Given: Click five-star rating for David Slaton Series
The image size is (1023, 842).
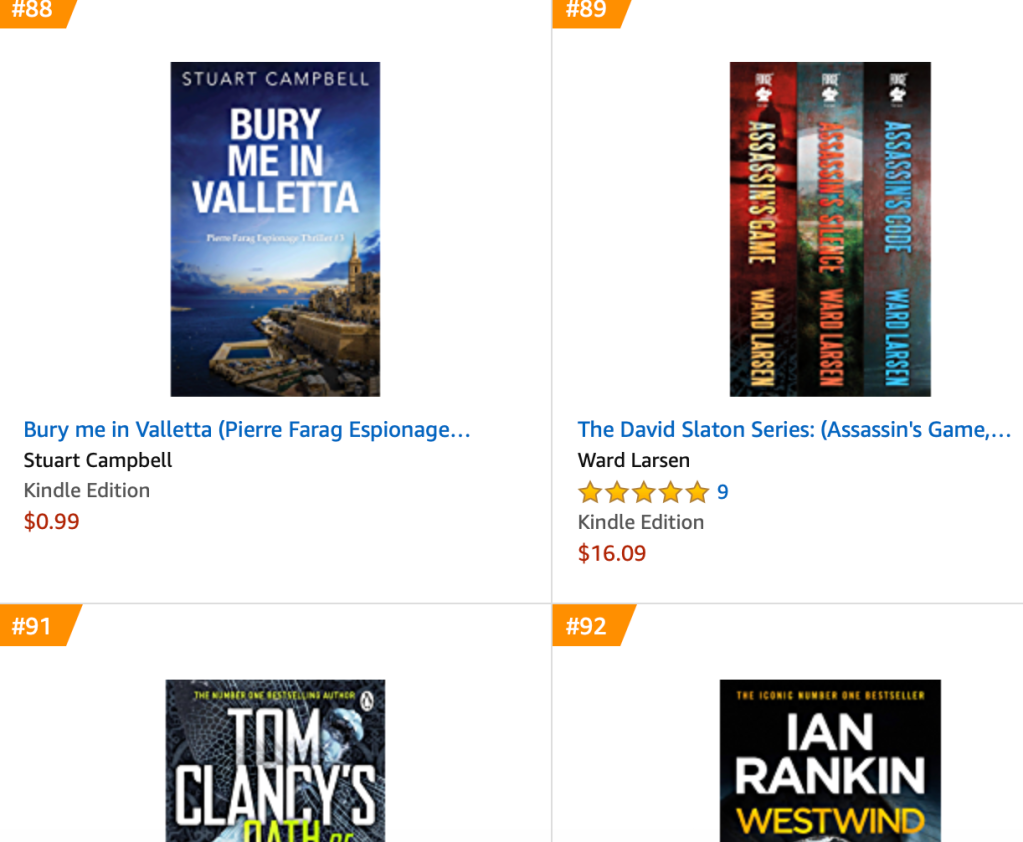Looking at the screenshot, I should 643,492.
